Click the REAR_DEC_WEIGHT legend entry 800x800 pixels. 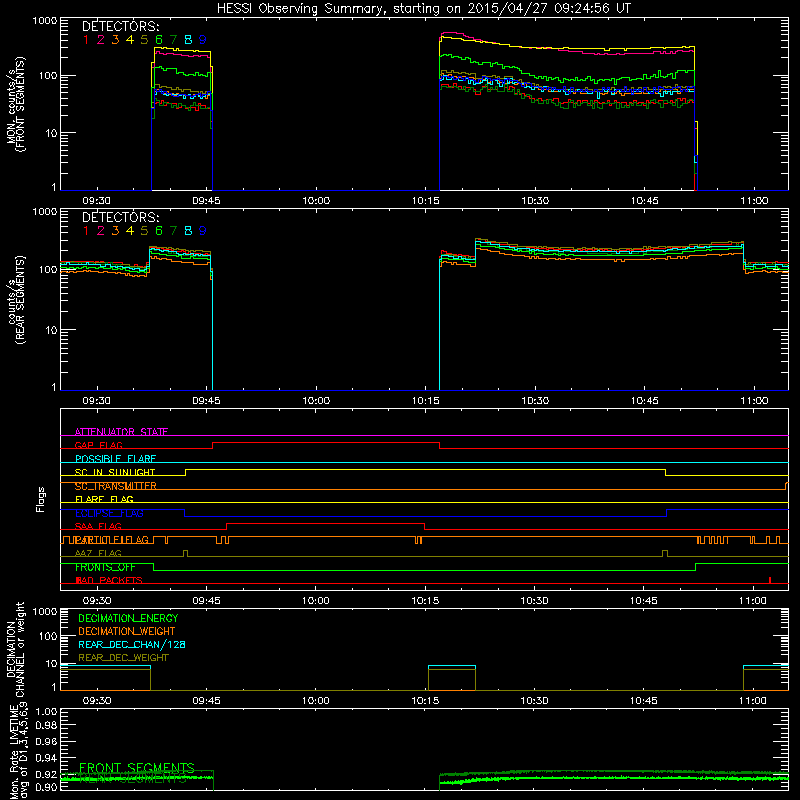pos(123,658)
